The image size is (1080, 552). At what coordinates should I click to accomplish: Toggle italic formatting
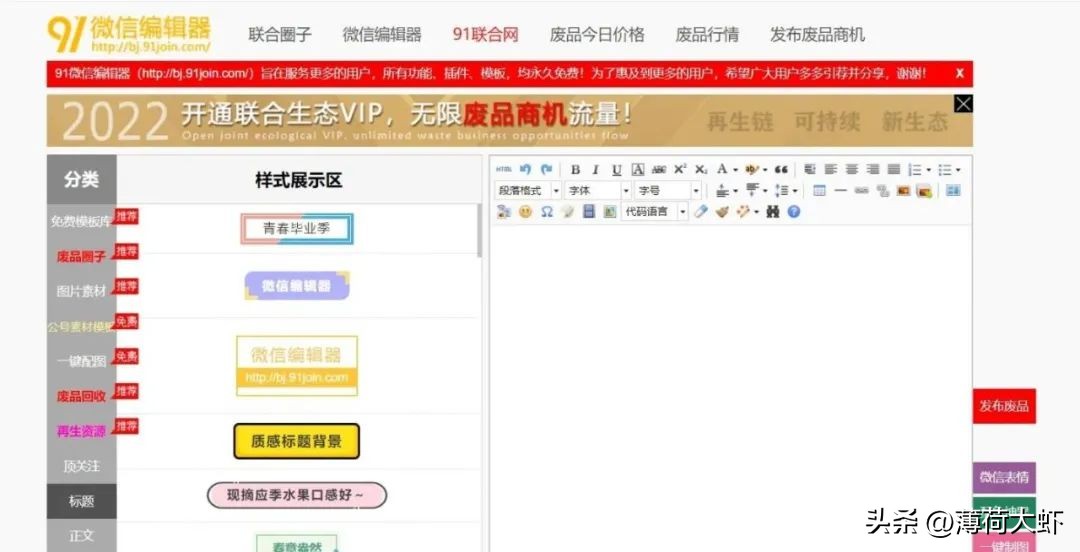coord(595,170)
